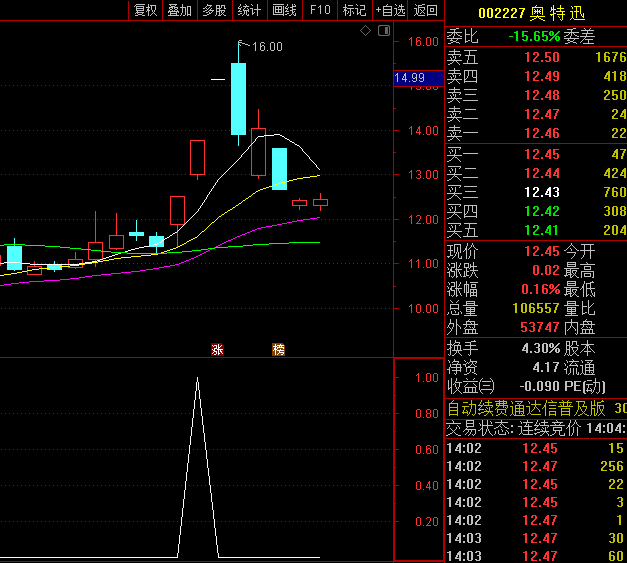This screenshot has height=563, width=627.
Task: Click the blue 14.99 price cursor tag
Action: pyautogui.click(x=410, y=78)
